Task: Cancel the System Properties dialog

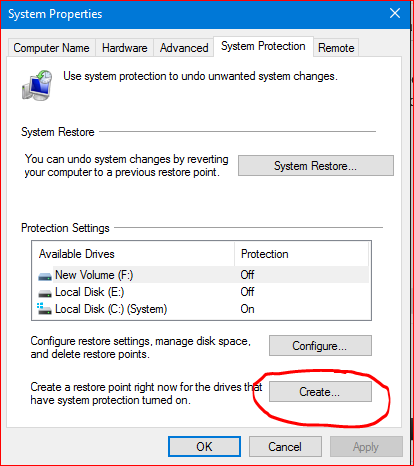Action: pos(285,447)
